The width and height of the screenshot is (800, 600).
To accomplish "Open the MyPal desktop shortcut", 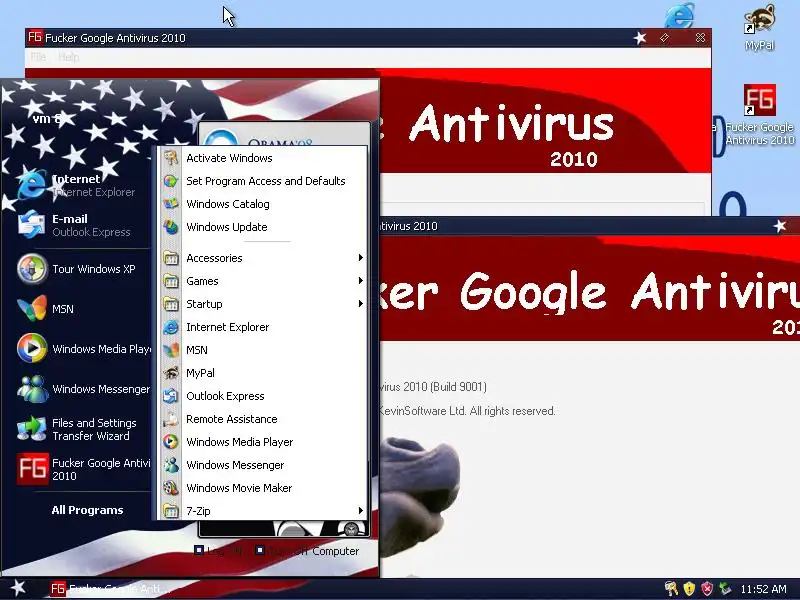I will (x=759, y=28).
